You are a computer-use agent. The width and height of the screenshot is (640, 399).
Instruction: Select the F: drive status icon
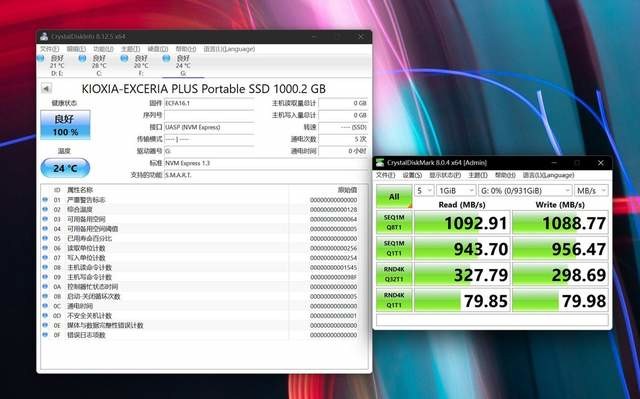tap(124, 59)
